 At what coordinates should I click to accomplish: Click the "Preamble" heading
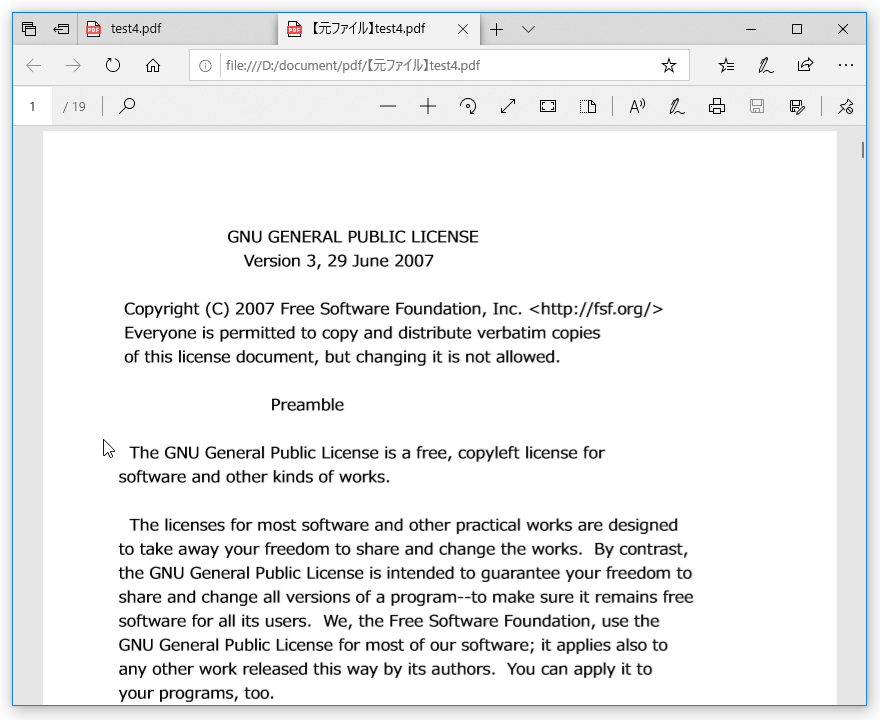tap(307, 405)
